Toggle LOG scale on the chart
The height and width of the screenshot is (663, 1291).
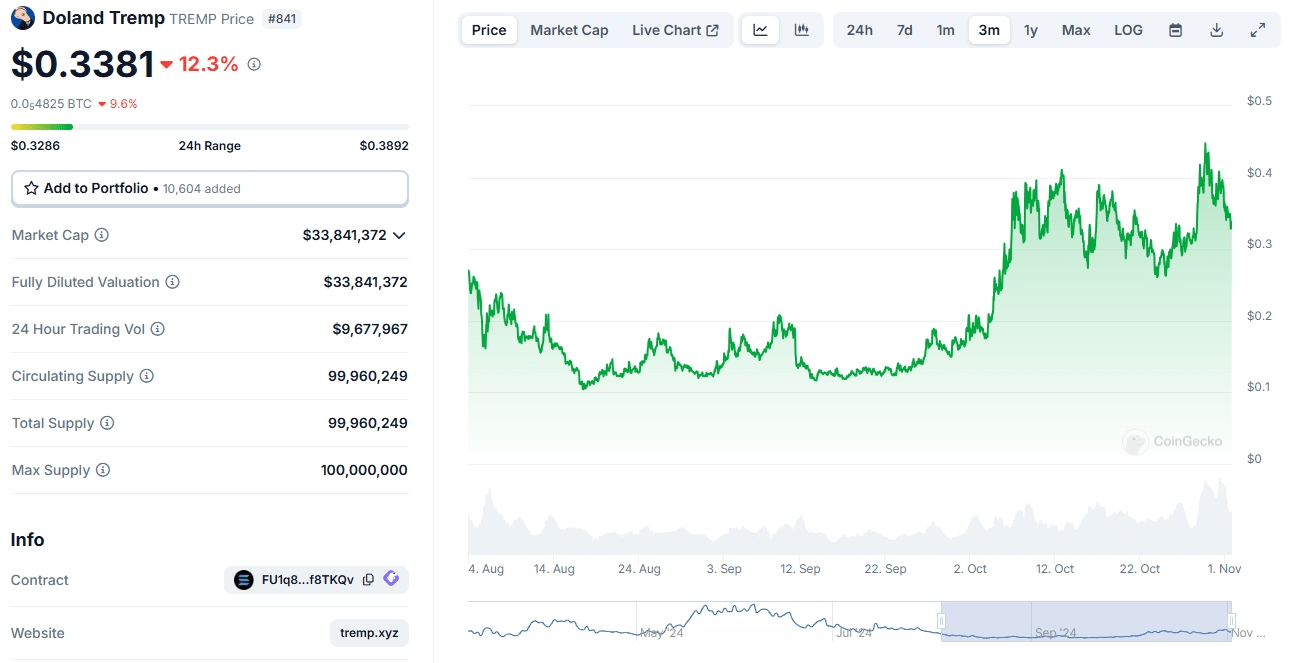1128,30
